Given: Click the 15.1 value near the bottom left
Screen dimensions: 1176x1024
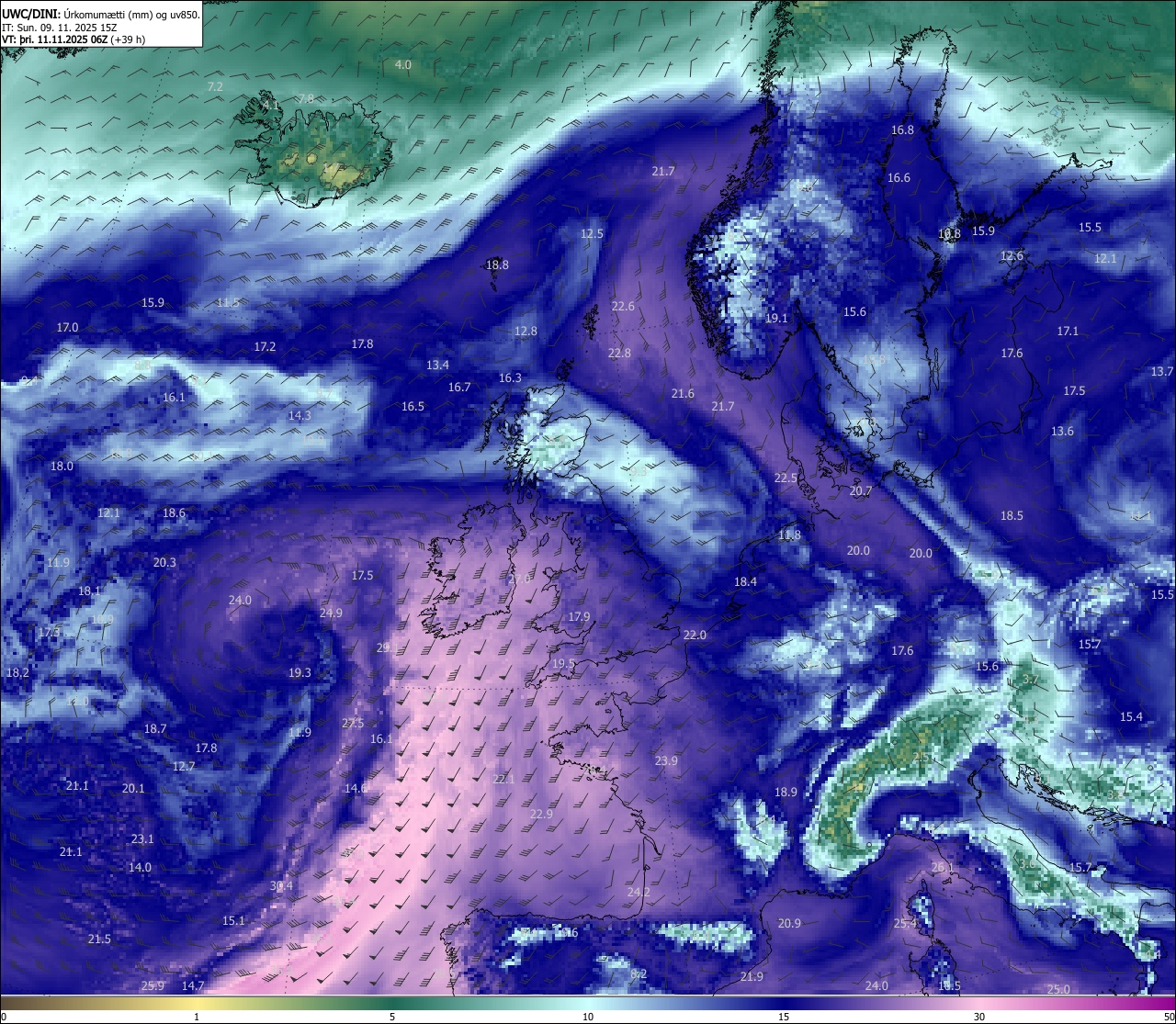Looking at the screenshot, I should [x=233, y=921].
